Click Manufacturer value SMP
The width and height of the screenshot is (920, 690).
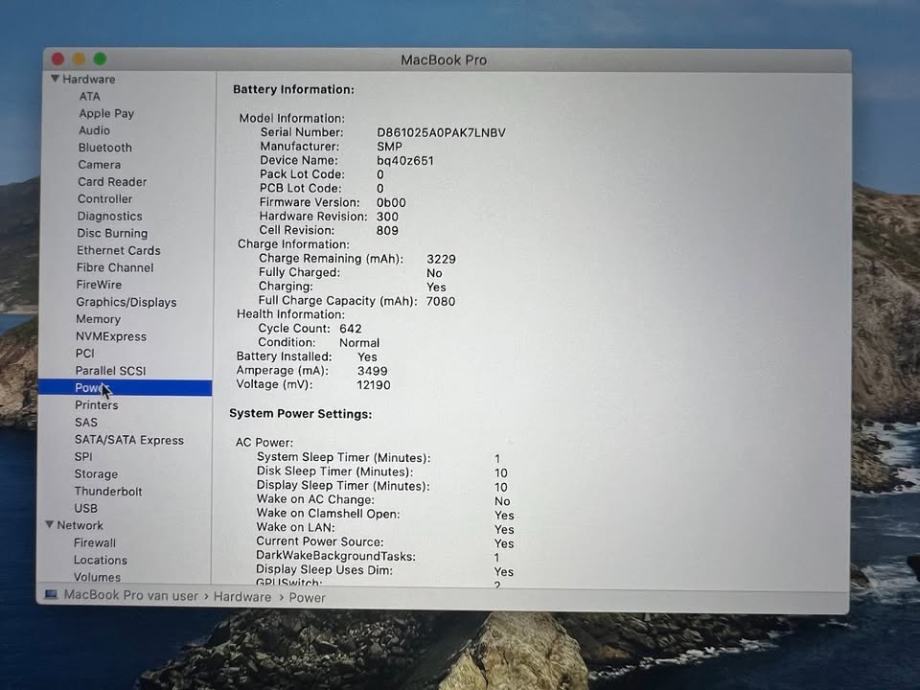click(390, 147)
